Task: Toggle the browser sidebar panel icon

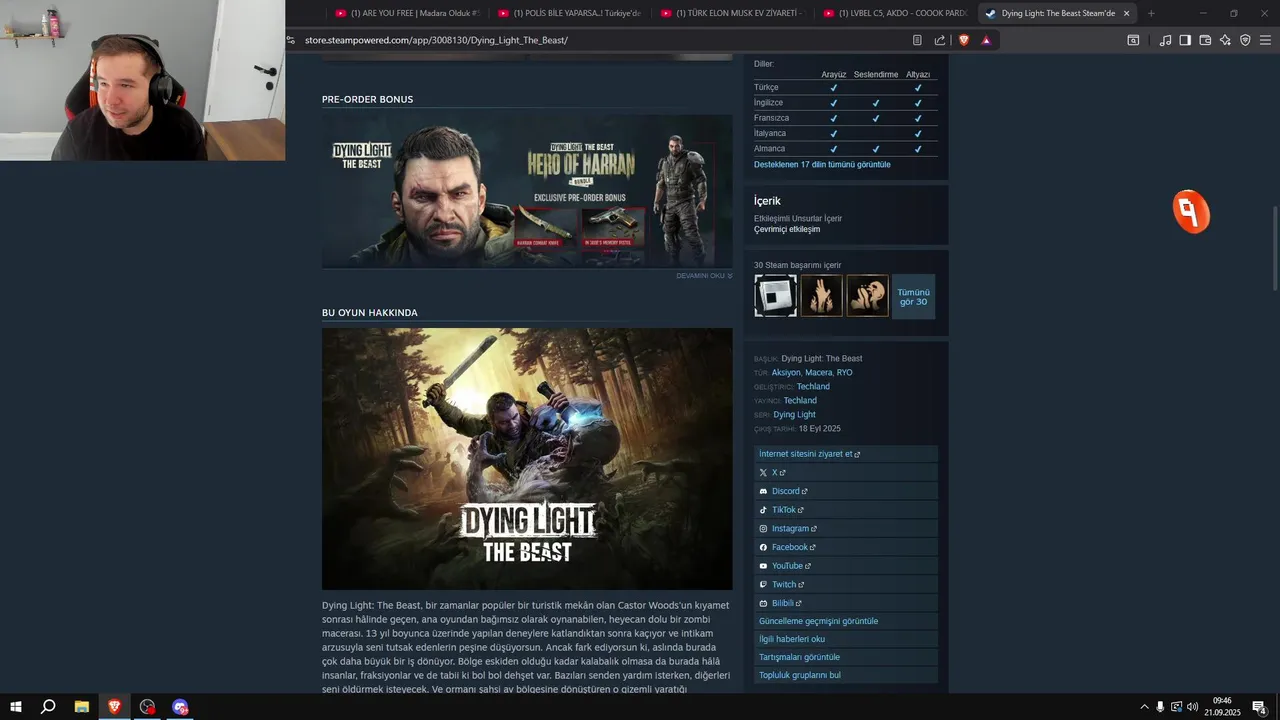Action: tap(1185, 40)
